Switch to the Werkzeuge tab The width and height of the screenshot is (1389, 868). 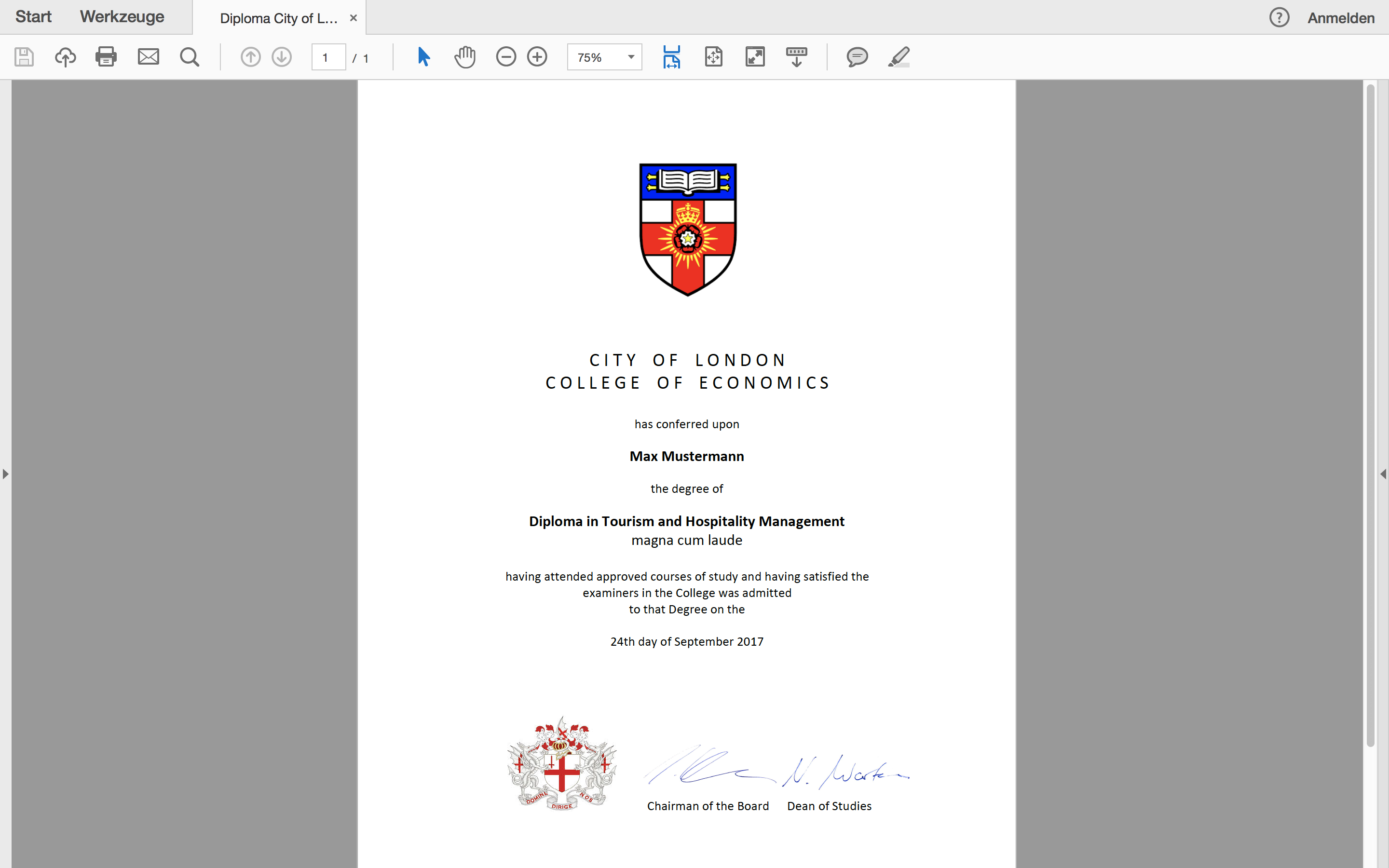[x=122, y=17]
